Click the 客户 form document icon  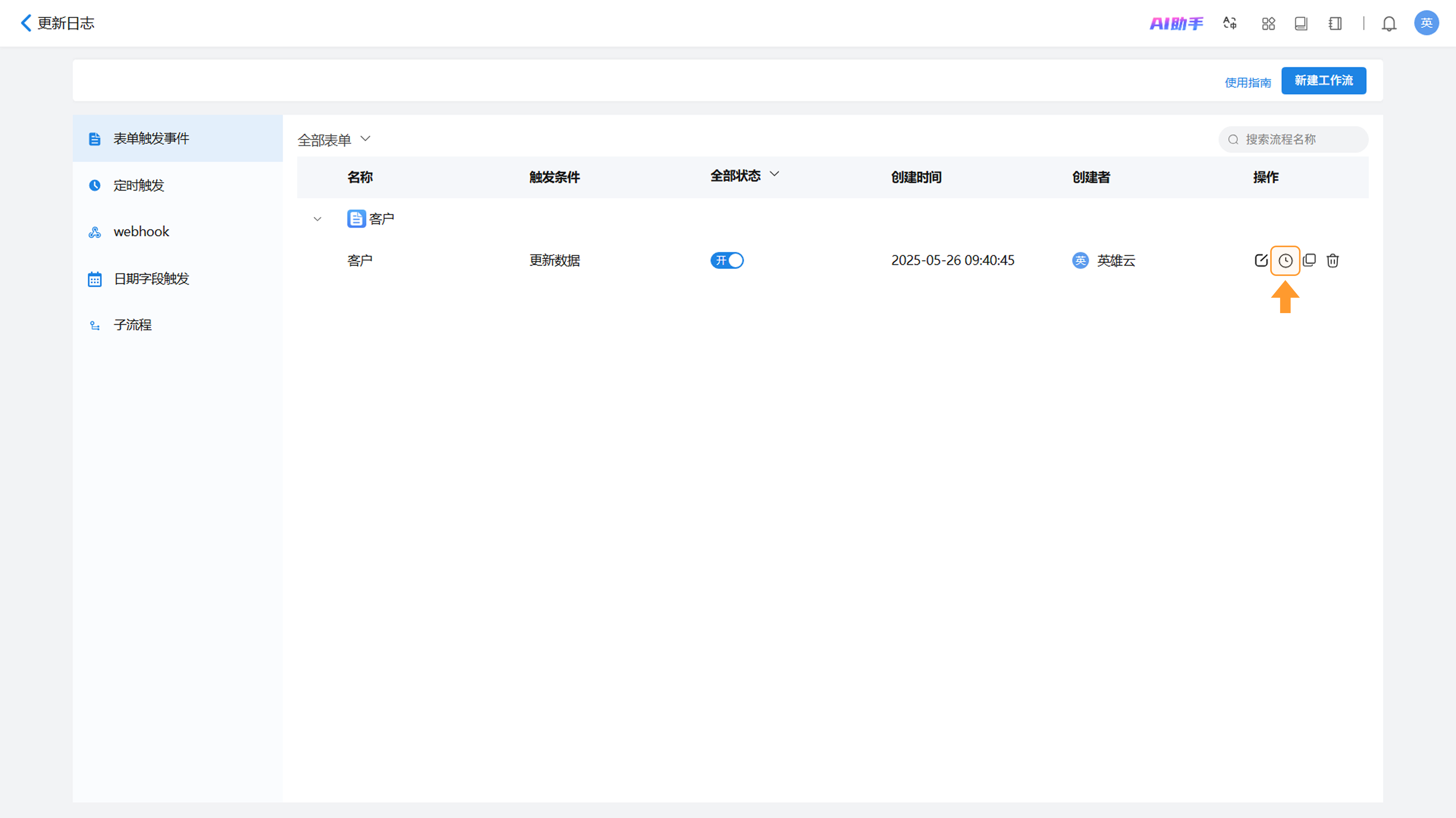click(x=356, y=219)
